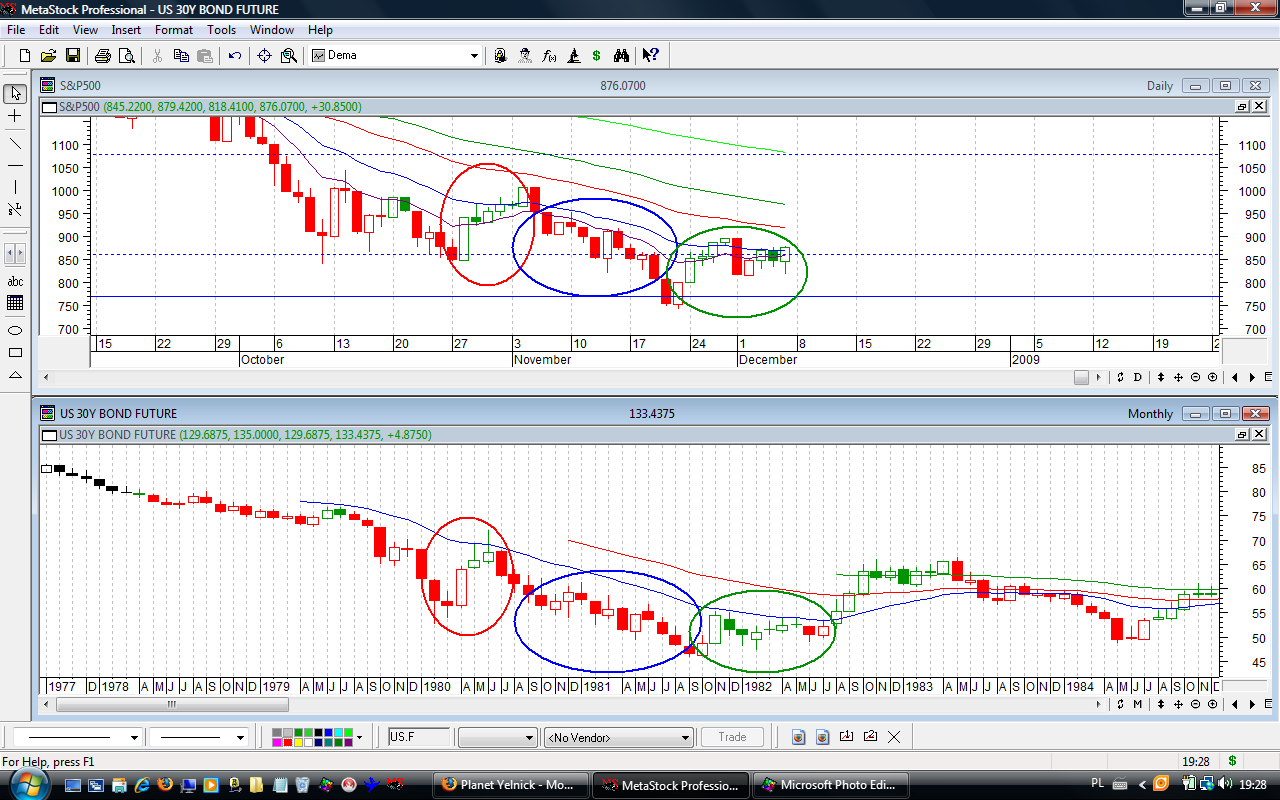
Task: Switch to Planet Yelnick taskbar window
Action: [x=510, y=785]
